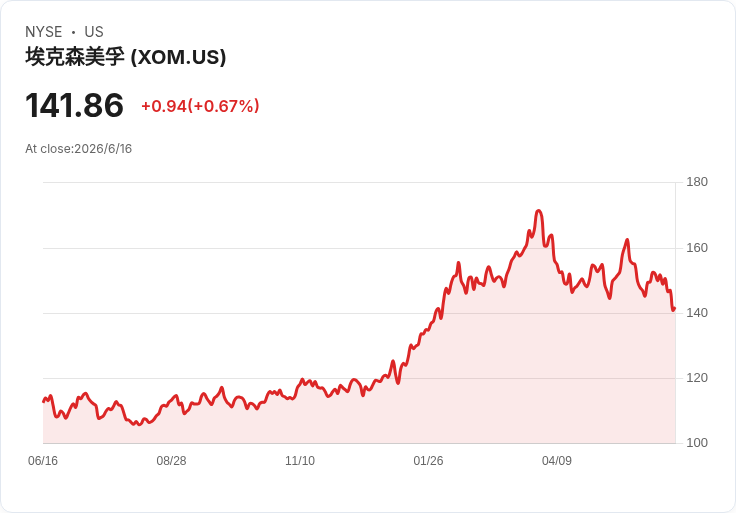Select the 11/10 date axis label
736x513 pixels.
(x=300, y=461)
